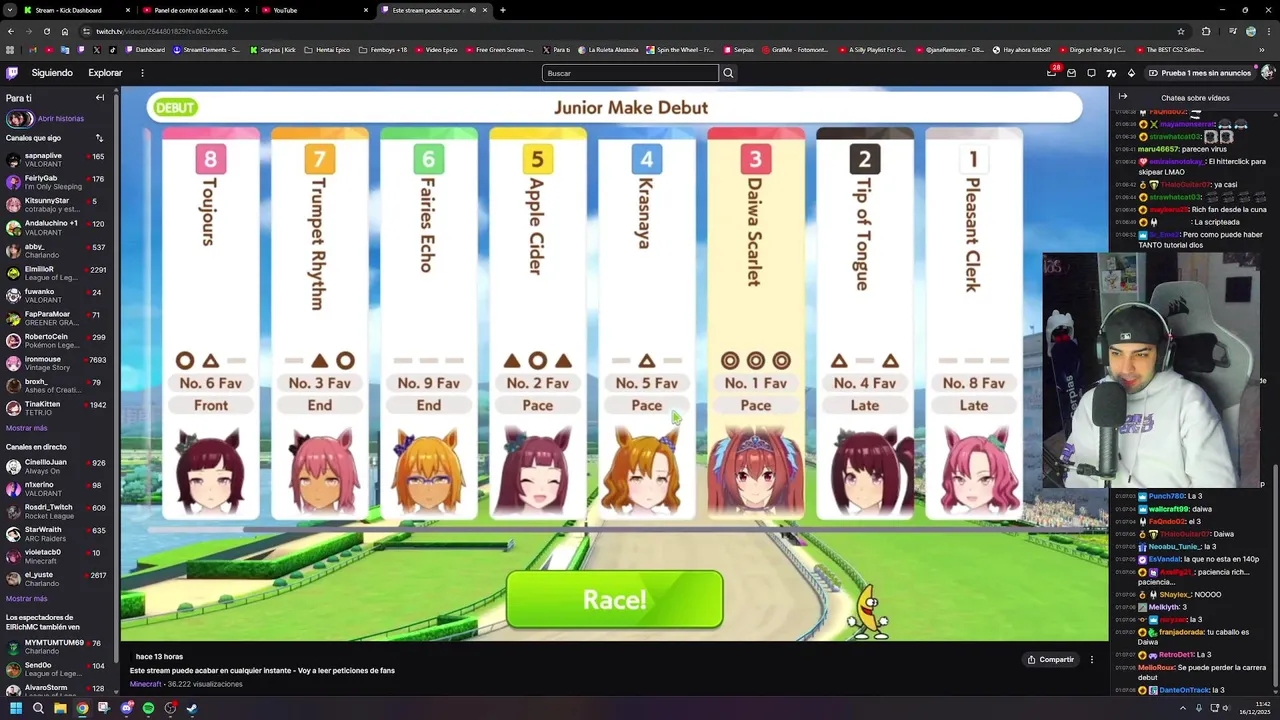The height and width of the screenshot is (720, 1280).
Task: Collapse the Para ti sidebar
Action: pyautogui.click(x=100, y=98)
